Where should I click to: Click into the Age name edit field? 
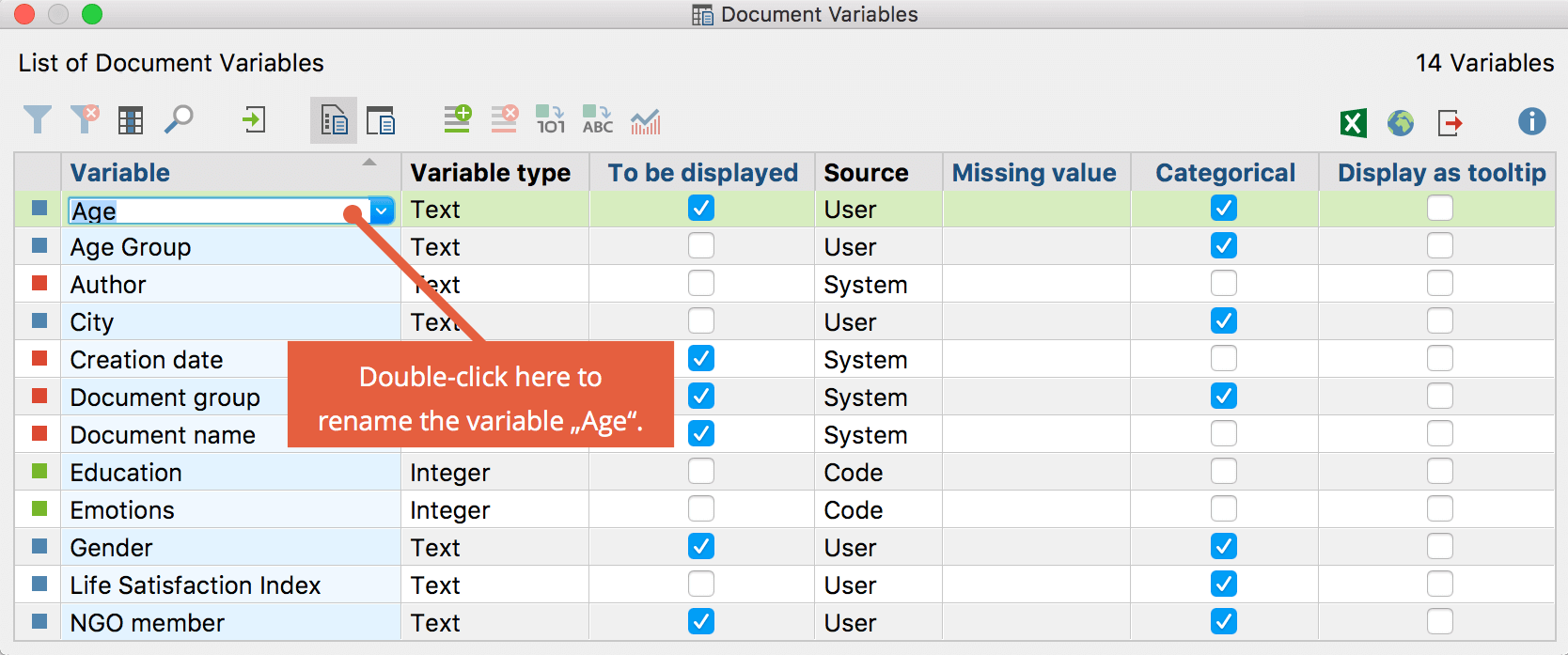(218, 211)
